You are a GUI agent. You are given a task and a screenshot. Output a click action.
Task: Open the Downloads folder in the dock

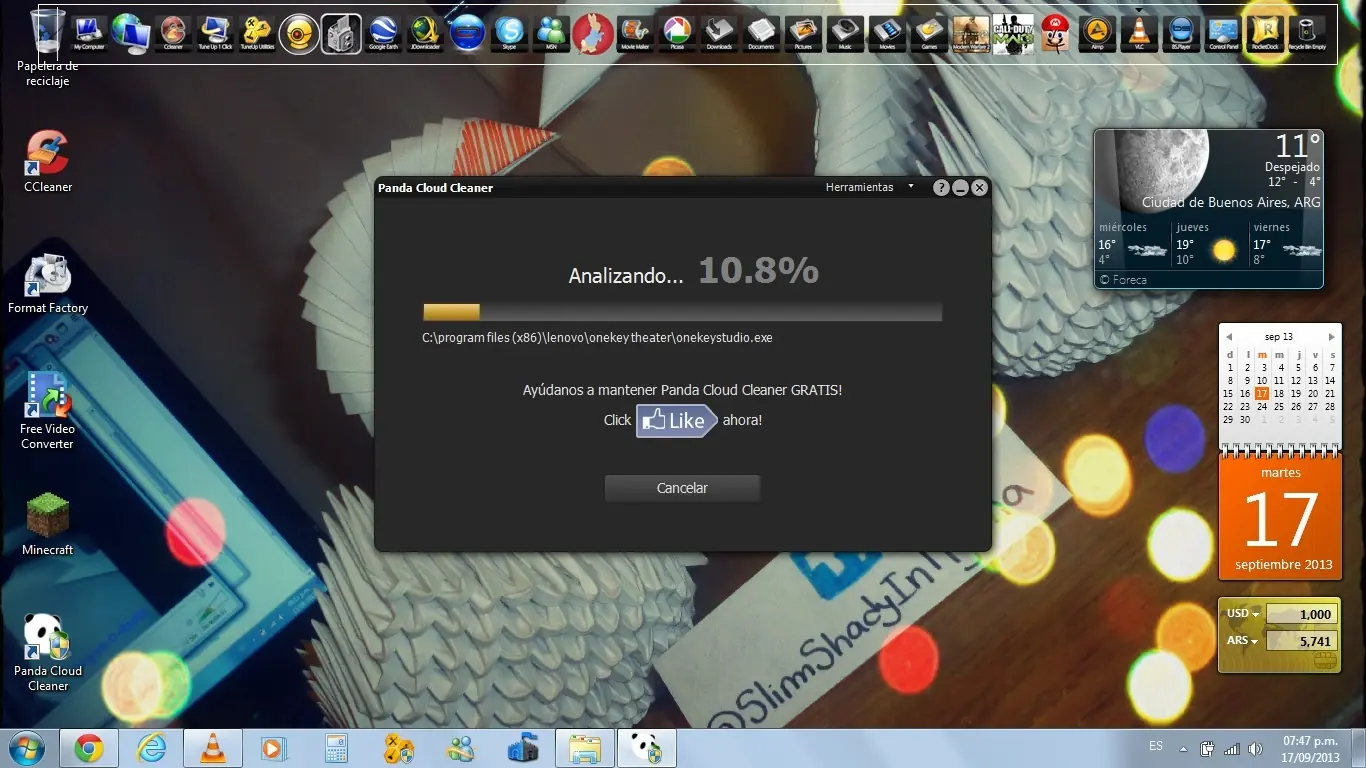[719, 33]
